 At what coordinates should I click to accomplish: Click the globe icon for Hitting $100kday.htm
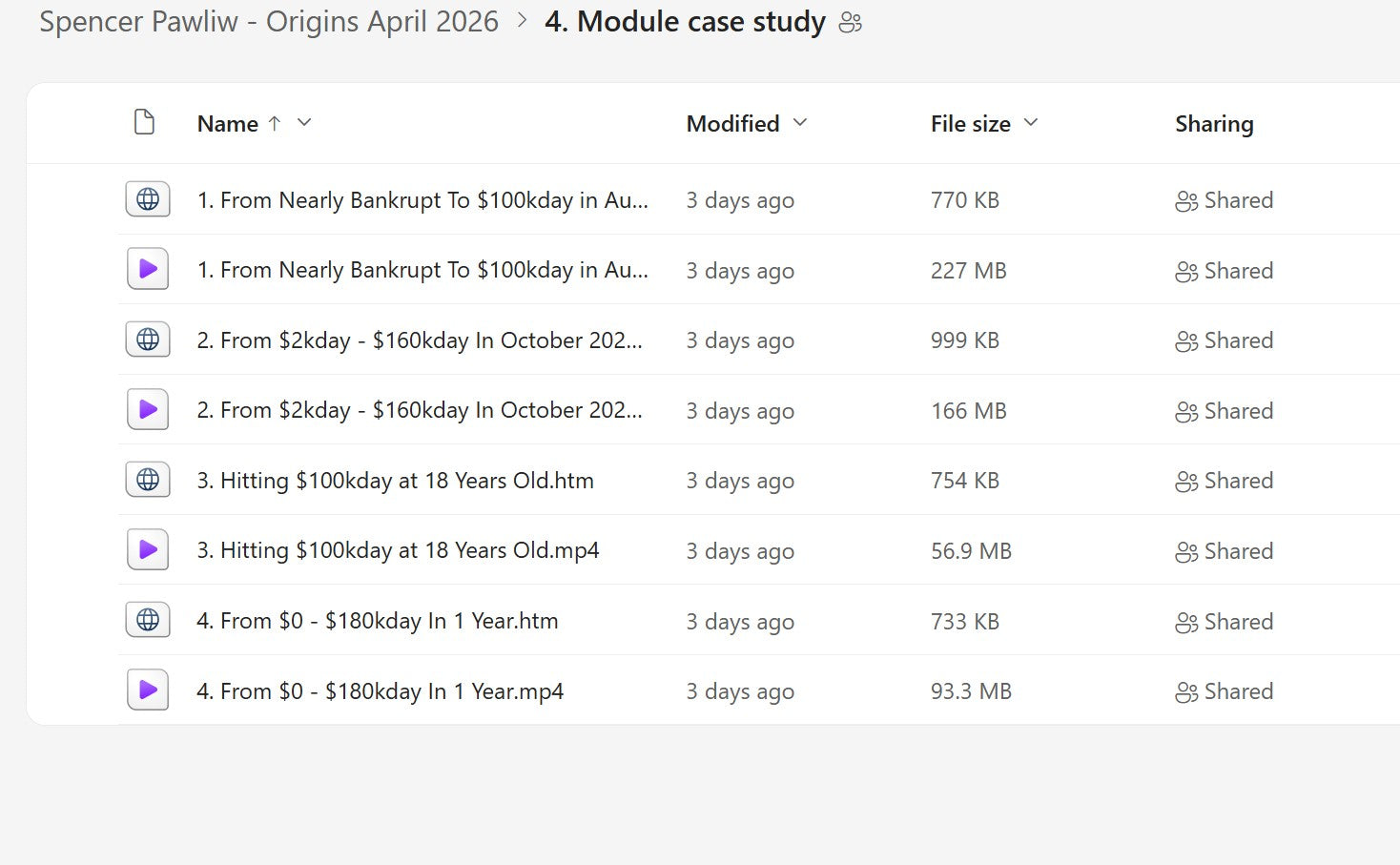[148, 480]
